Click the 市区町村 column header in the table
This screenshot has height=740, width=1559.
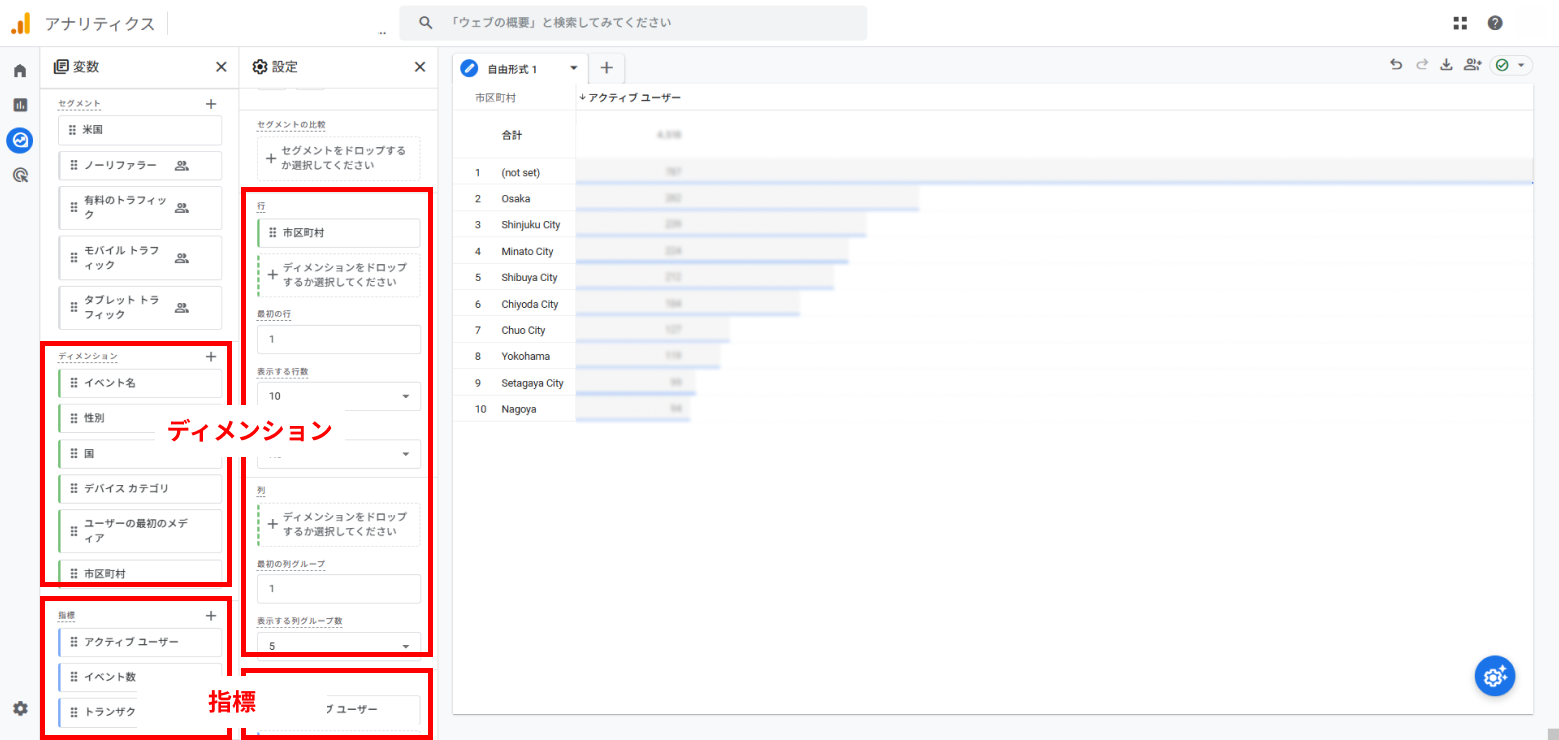[x=495, y=98]
